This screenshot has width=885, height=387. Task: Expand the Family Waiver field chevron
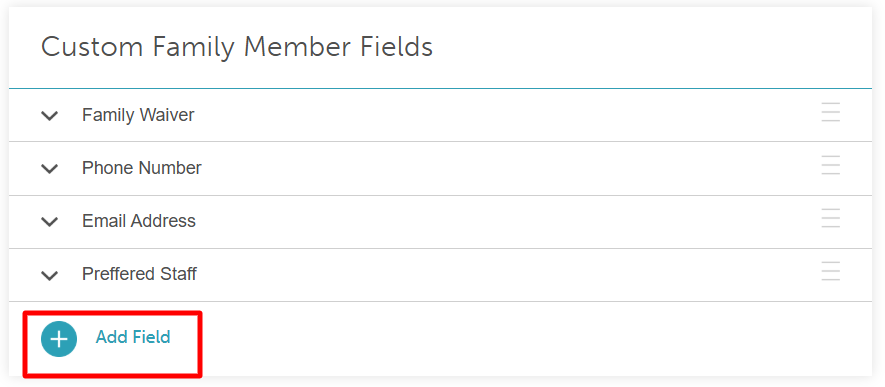point(50,116)
